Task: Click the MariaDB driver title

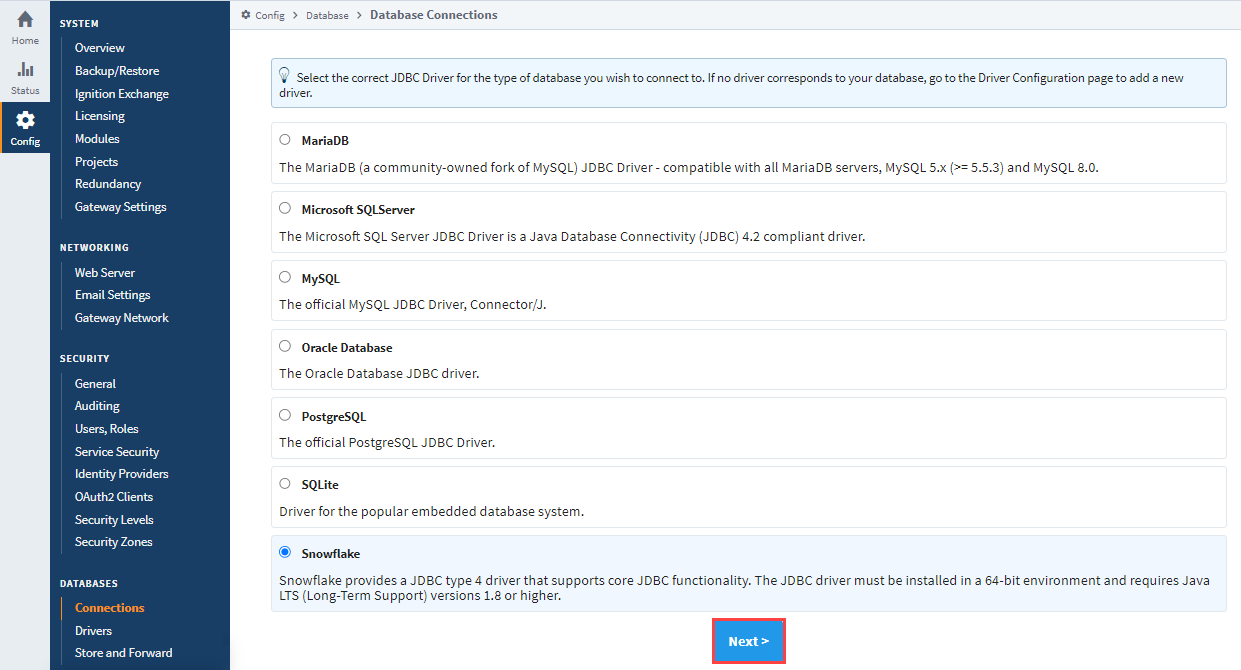Action: point(325,141)
